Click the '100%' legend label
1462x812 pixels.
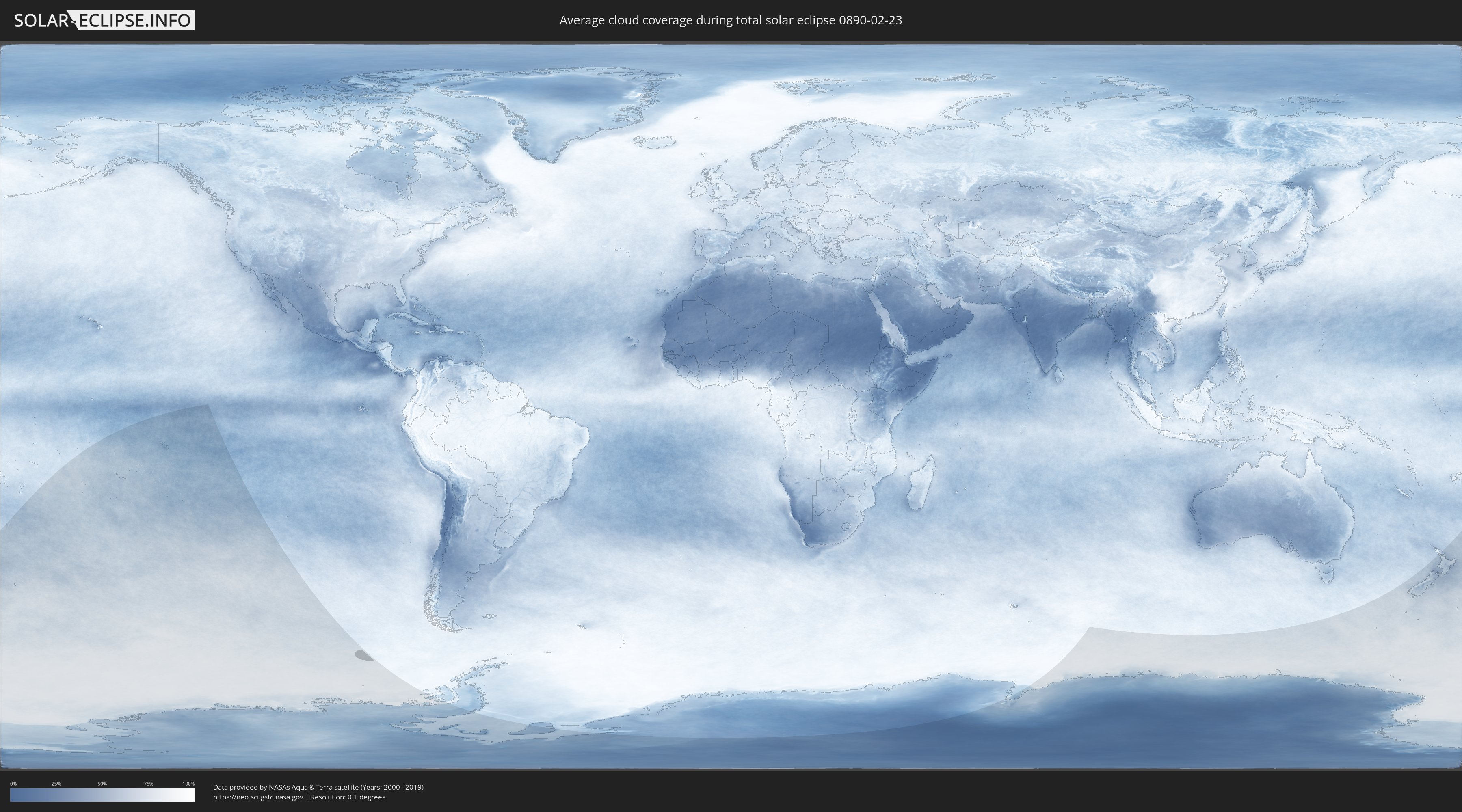tap(188, 784)
